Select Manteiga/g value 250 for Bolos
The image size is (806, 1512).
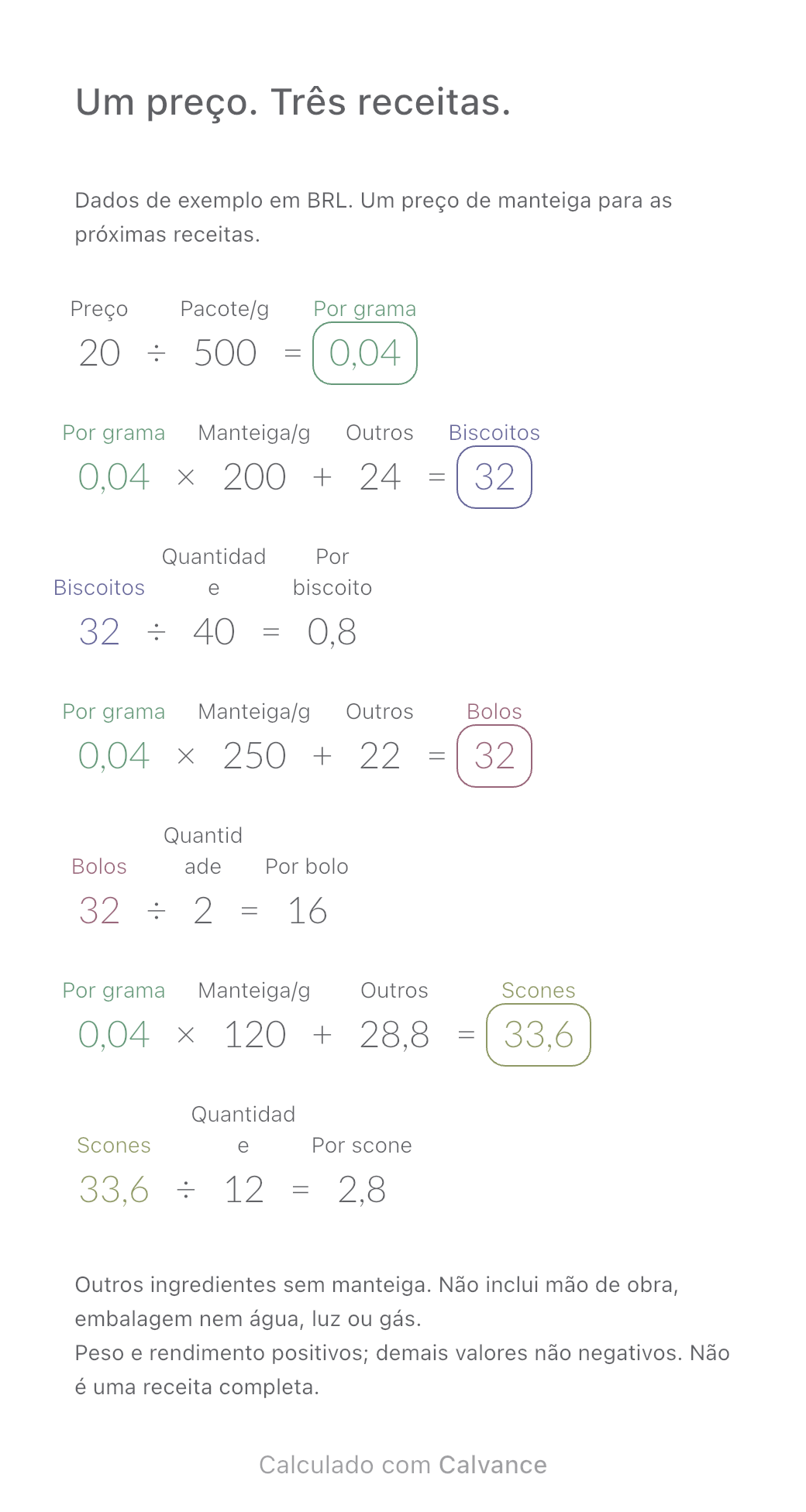(x=254, y=756)
